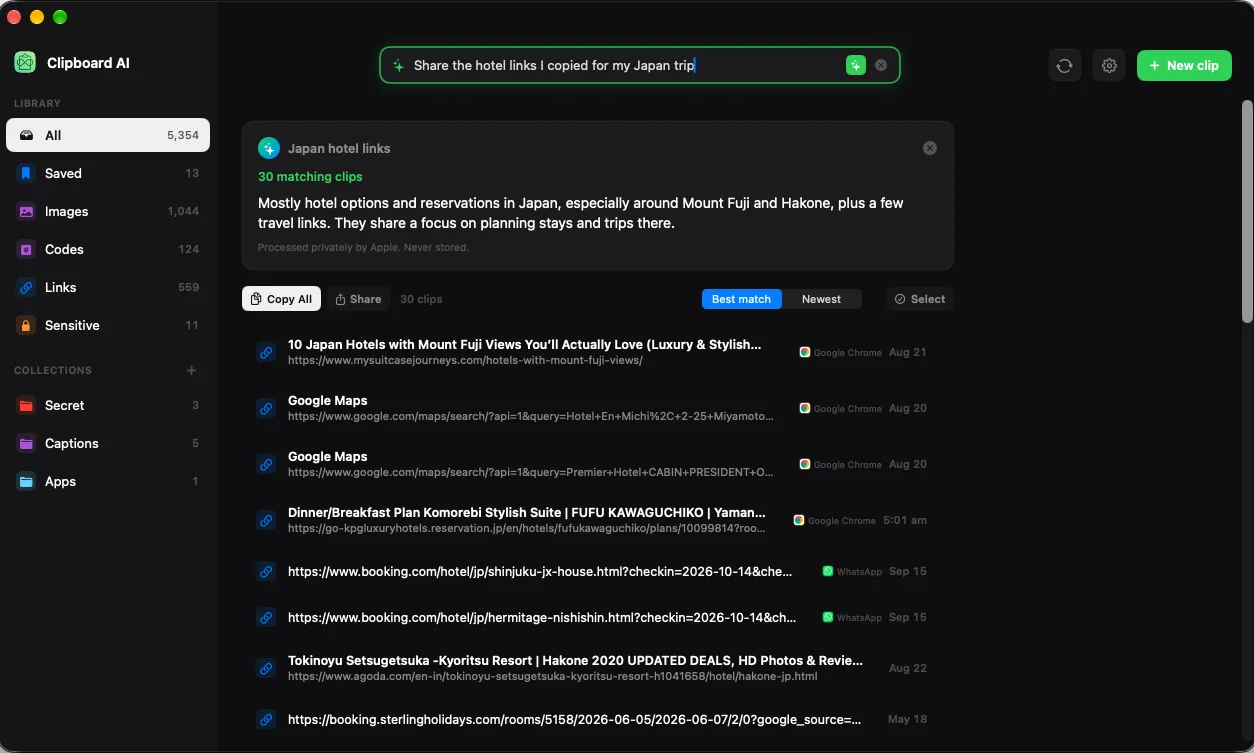Open the booking.sterlingholidays.com clip
Viewport: 1254px width, 753px height.
click(x=597, y=719)
